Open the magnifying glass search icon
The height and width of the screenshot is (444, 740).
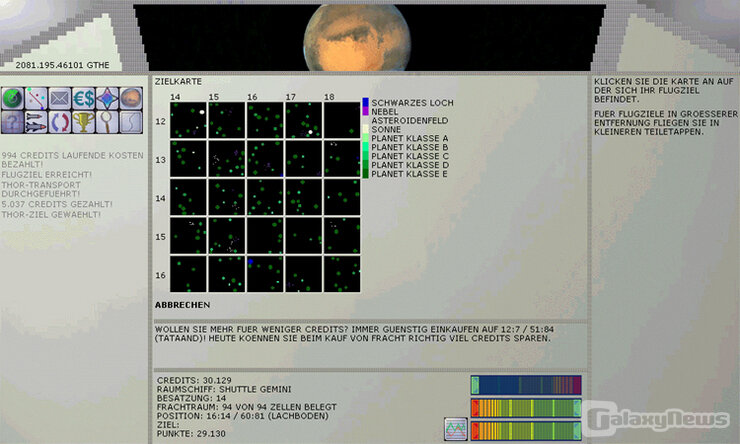(x=107, y=122)
